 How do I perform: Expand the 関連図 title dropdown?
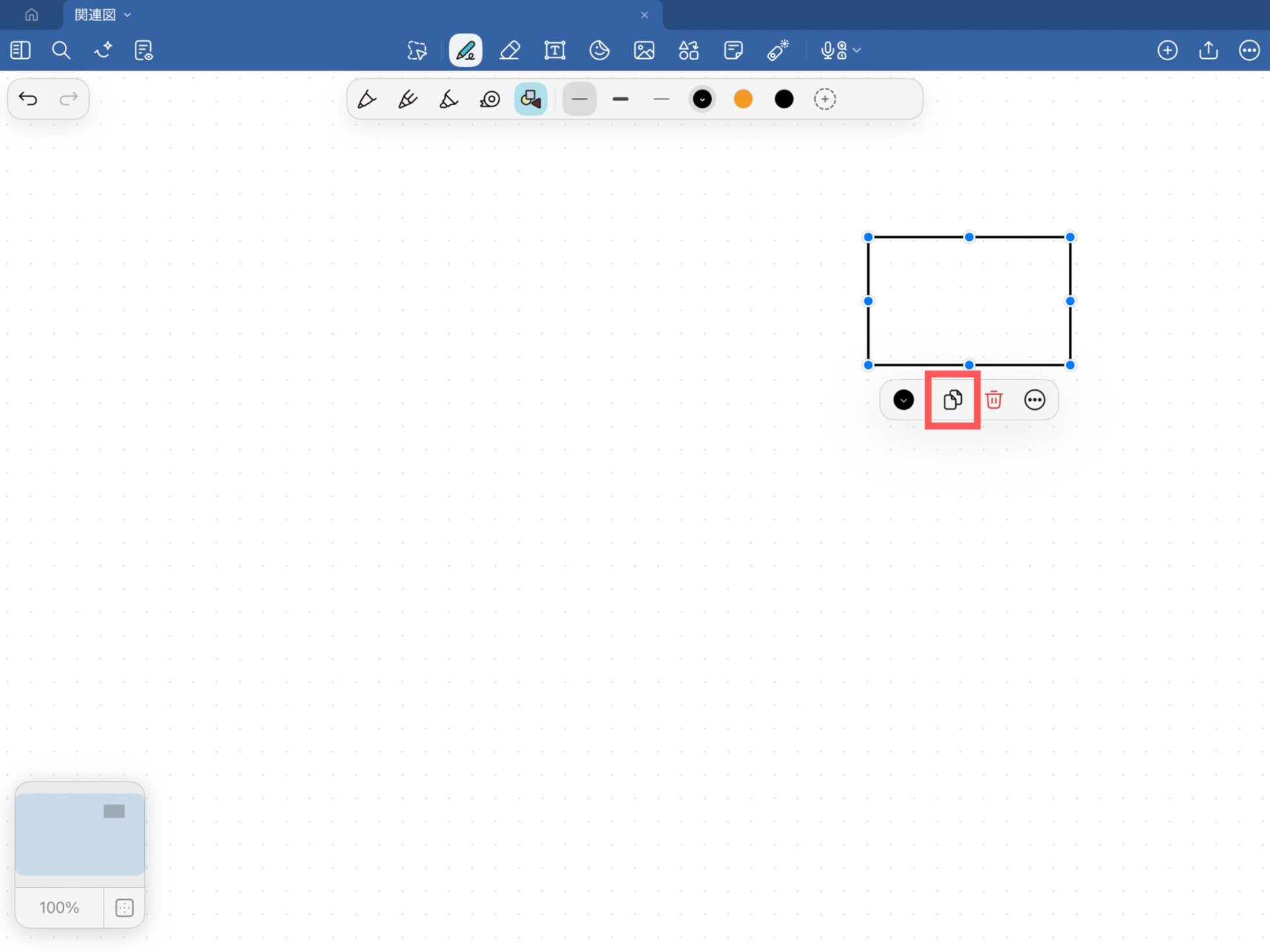pyautogui.click(x=128, y=15)
